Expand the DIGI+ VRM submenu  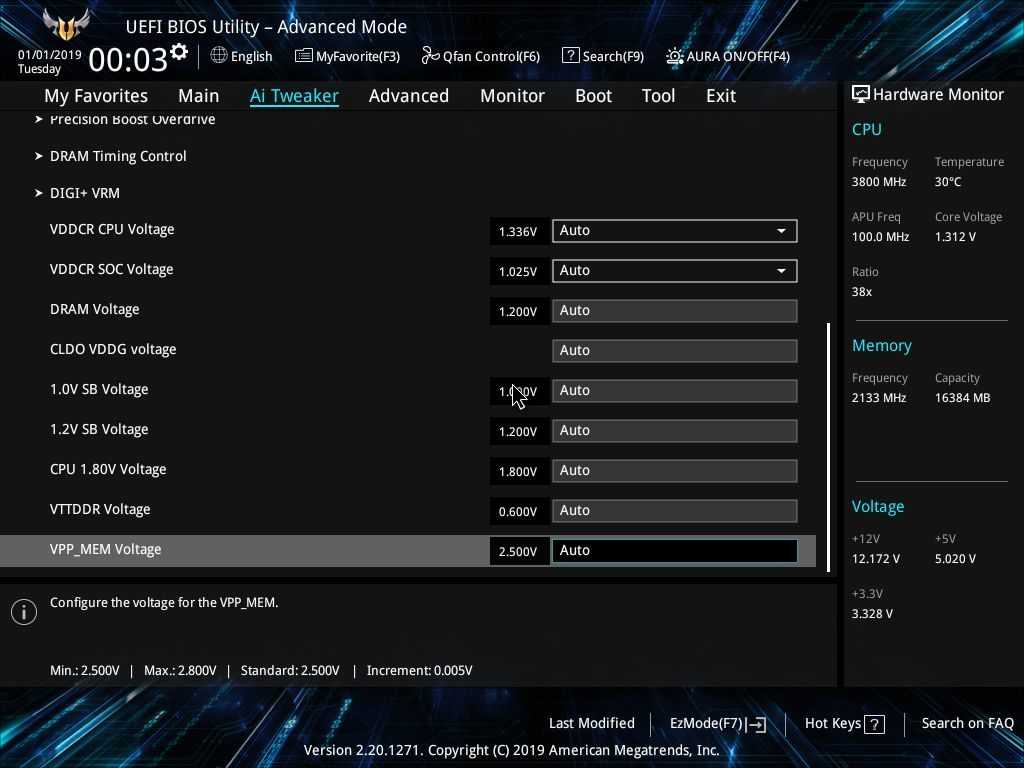coord(84,193)
